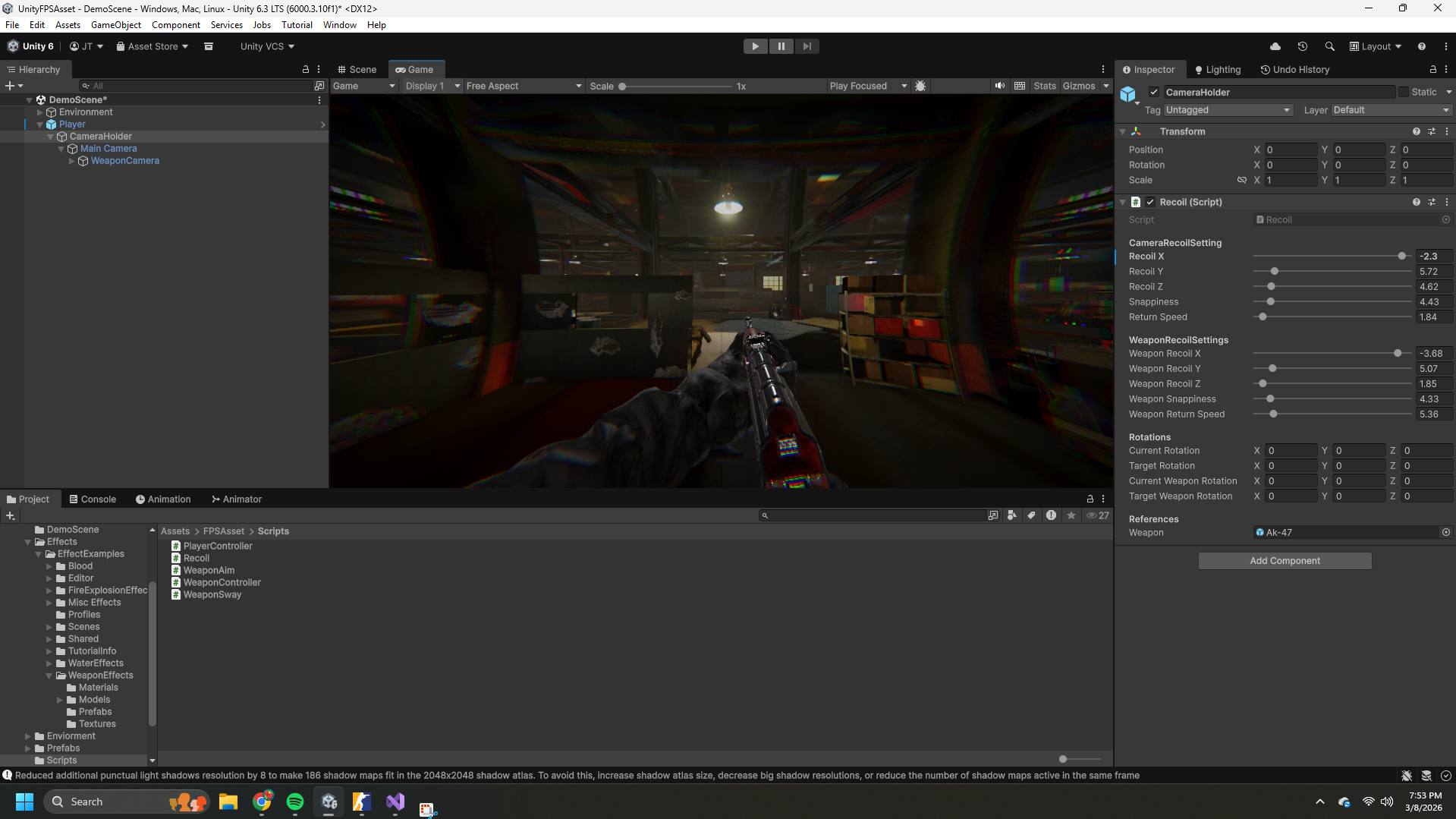Collapse the Transform component foldout
Viewport: 1456px width, 819px height.
click(x=1123, y=131)
